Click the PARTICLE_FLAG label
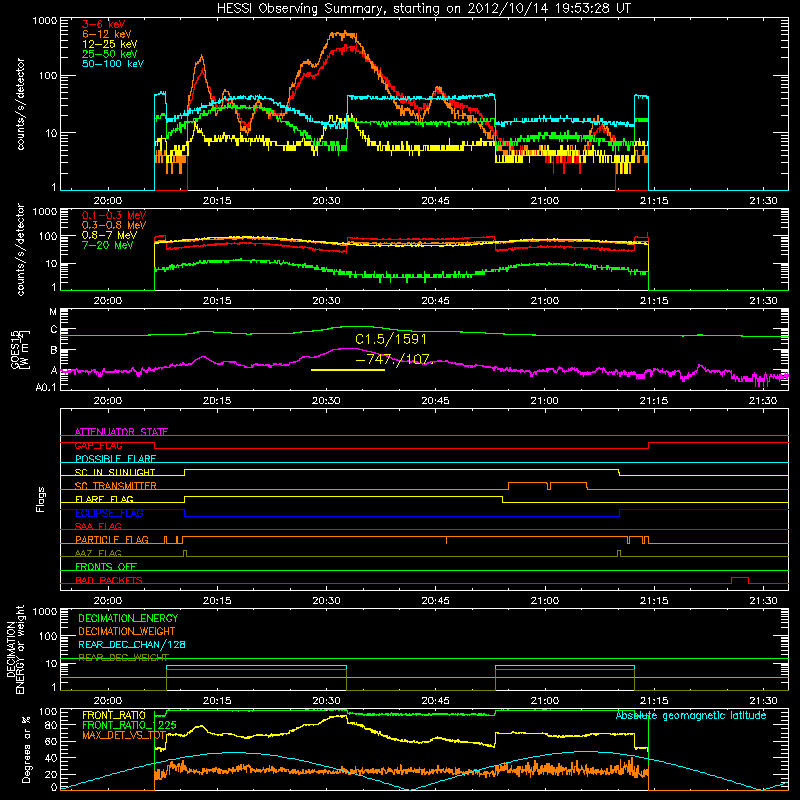Viewport: 800px width, 800px height. [x=112, y=540]
